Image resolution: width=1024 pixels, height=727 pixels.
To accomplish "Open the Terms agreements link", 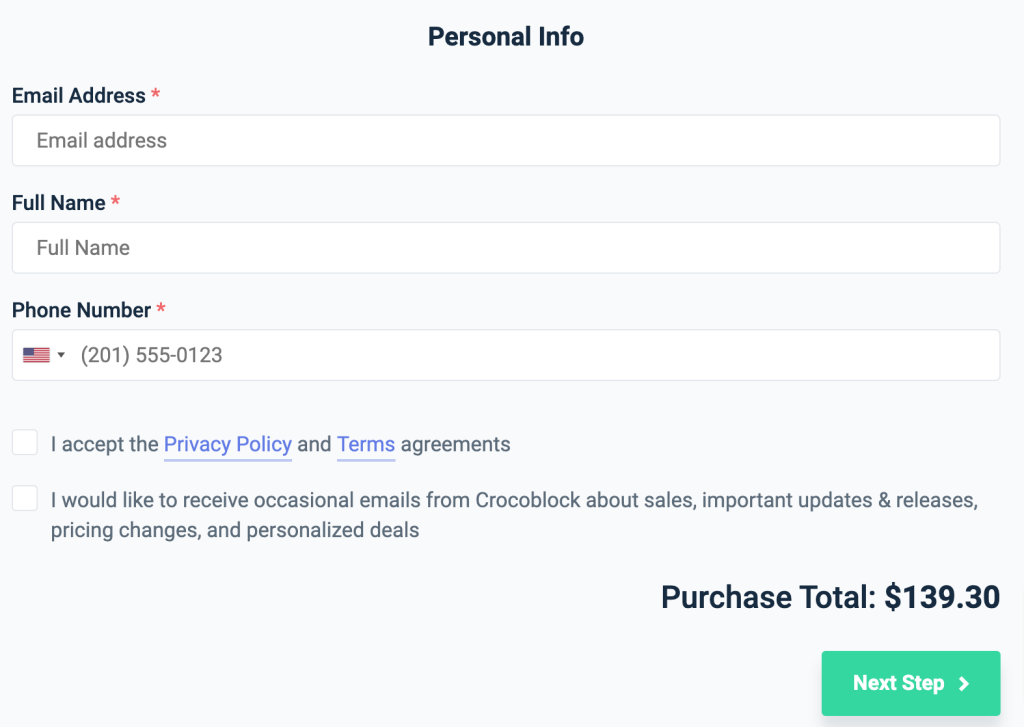I will coord(366,444).
